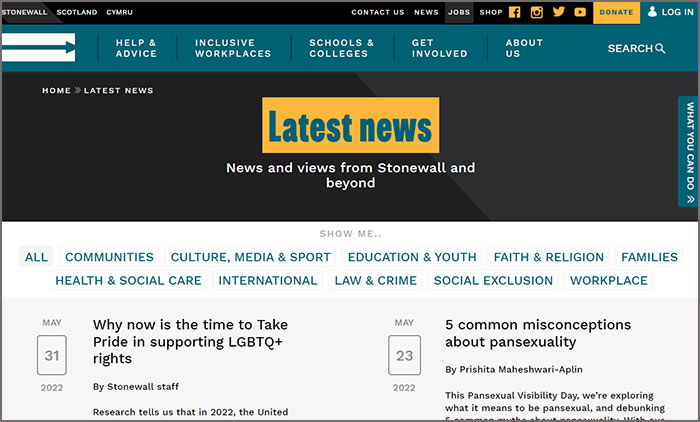
Task: Click the Stonewall logo
Action: 38,47
